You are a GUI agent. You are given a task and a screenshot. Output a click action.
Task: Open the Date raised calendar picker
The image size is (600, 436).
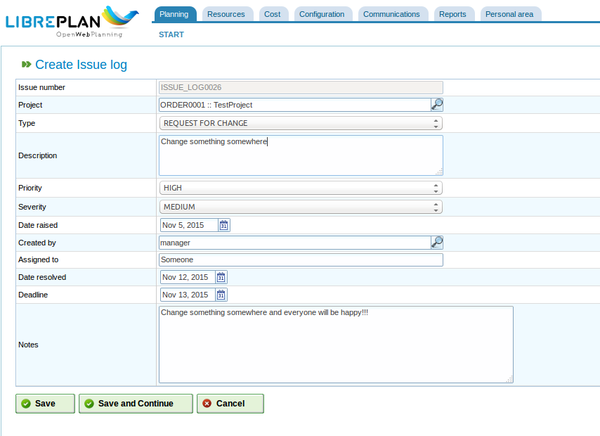[224, 225]
